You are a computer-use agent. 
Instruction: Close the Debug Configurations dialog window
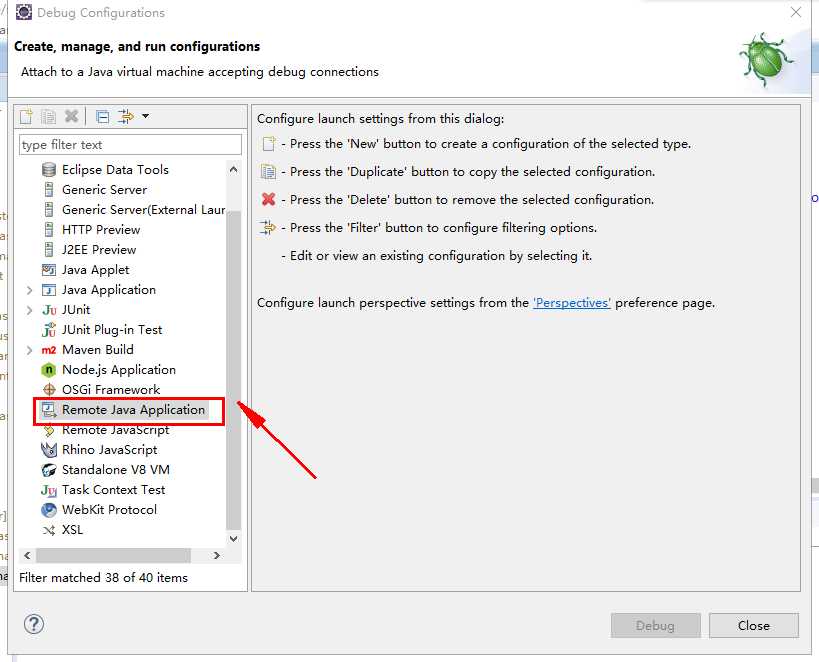click(x=796, y=12)
